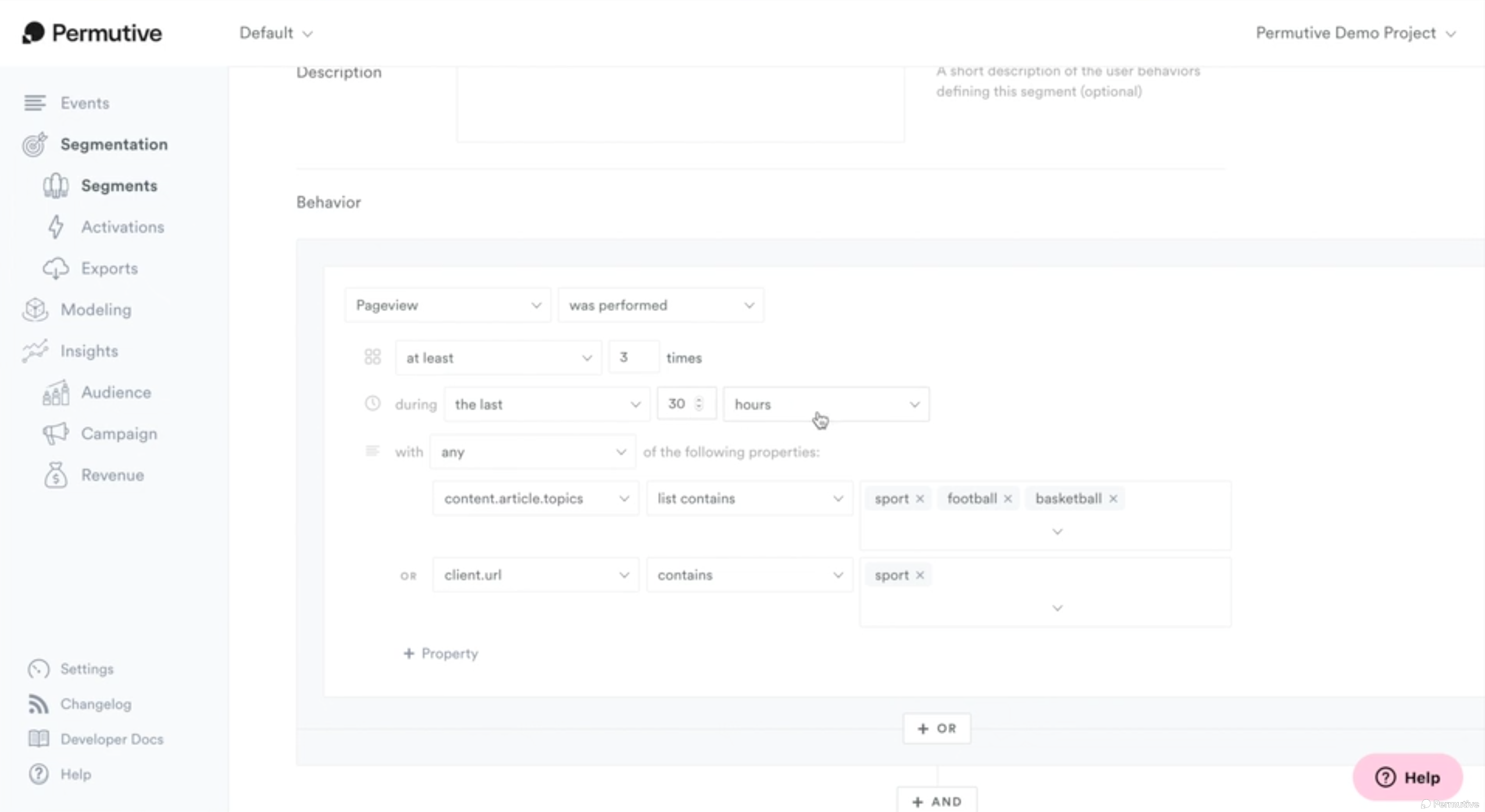This screenshot has height=812, width=1485.
Task: Select the Modeling cube icon
Action: [x=35, y=310]
